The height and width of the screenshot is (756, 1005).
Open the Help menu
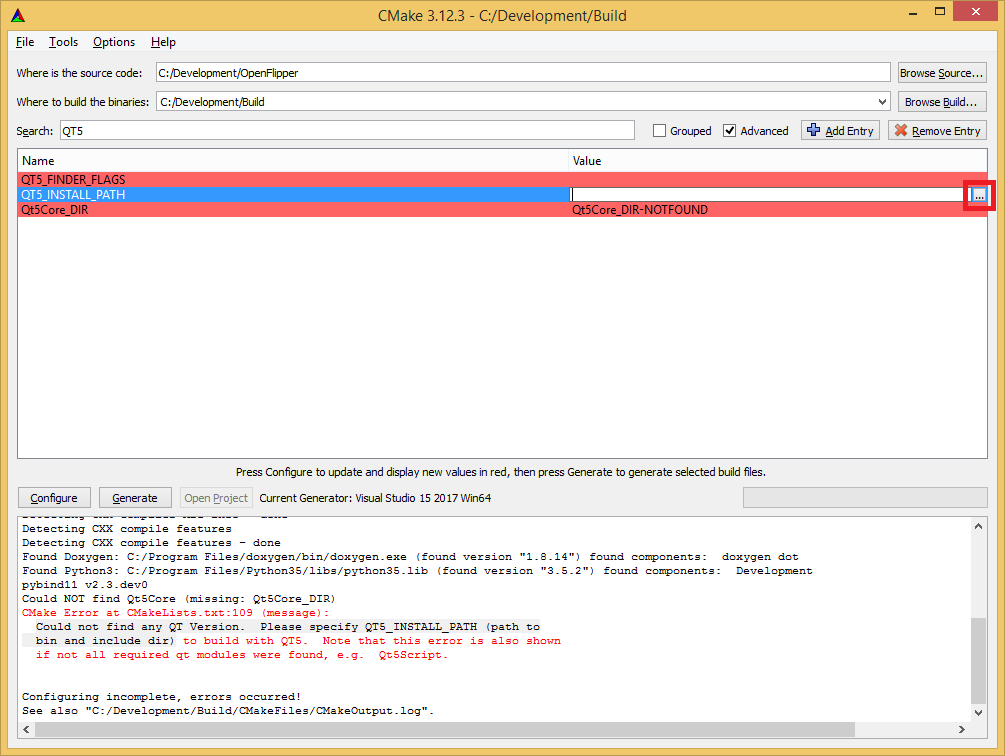(163, 42)
